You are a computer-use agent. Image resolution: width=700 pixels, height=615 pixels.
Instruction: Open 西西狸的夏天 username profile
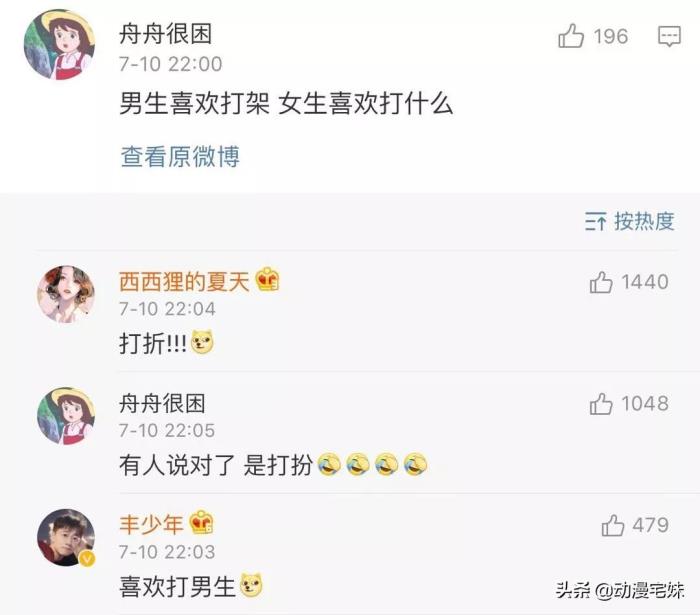(x=184, y=282)
